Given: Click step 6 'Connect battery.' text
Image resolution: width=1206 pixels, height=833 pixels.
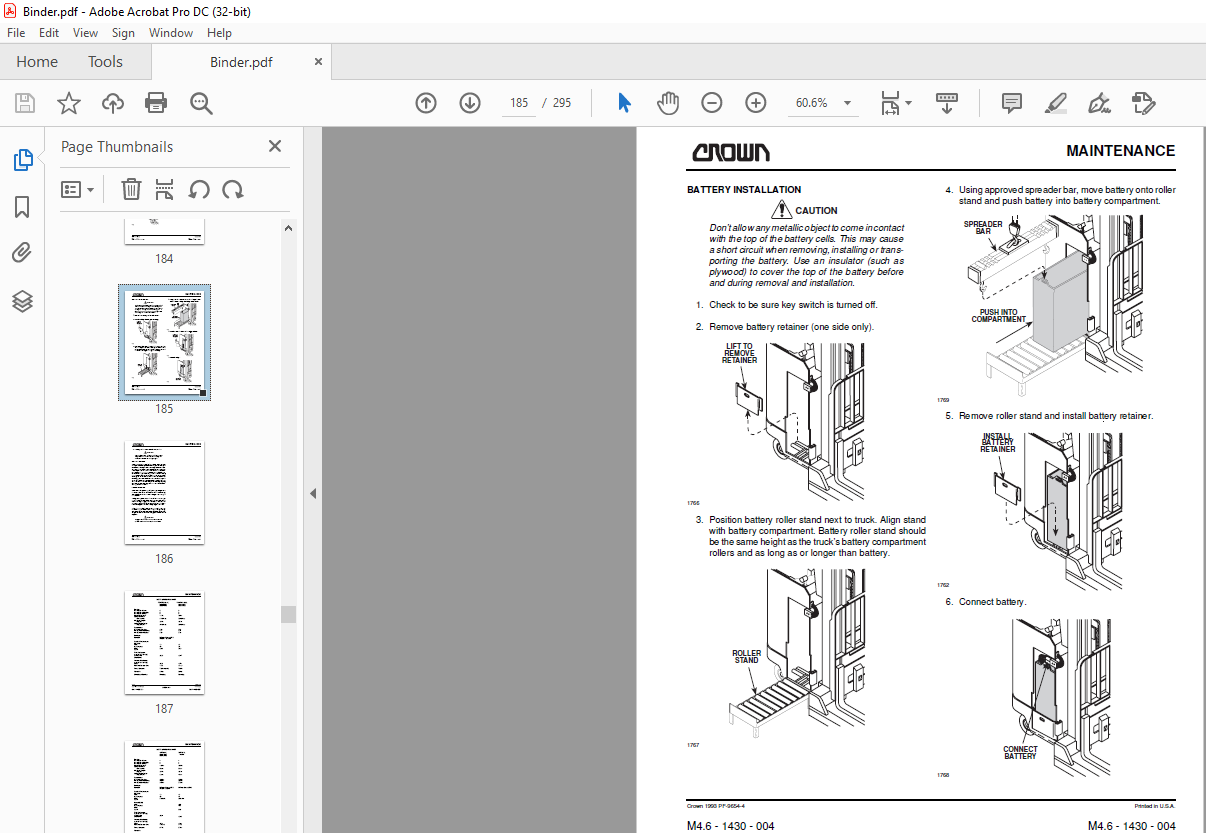Looking at the screenshot, I should pyautogui.click(x=992, y=602).
